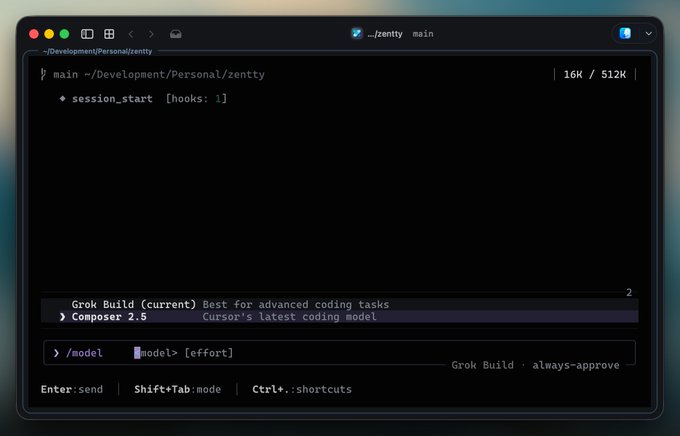Click the [effort] placeholder text
Image resolution: width=680 pixels, height=436 pixels.
point(209,353)
